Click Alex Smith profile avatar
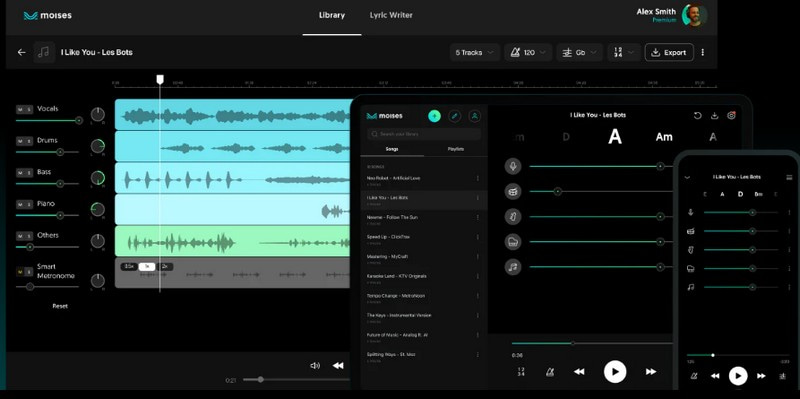The width and height of the screenshot is (800, 399). (x=695, y=15)
